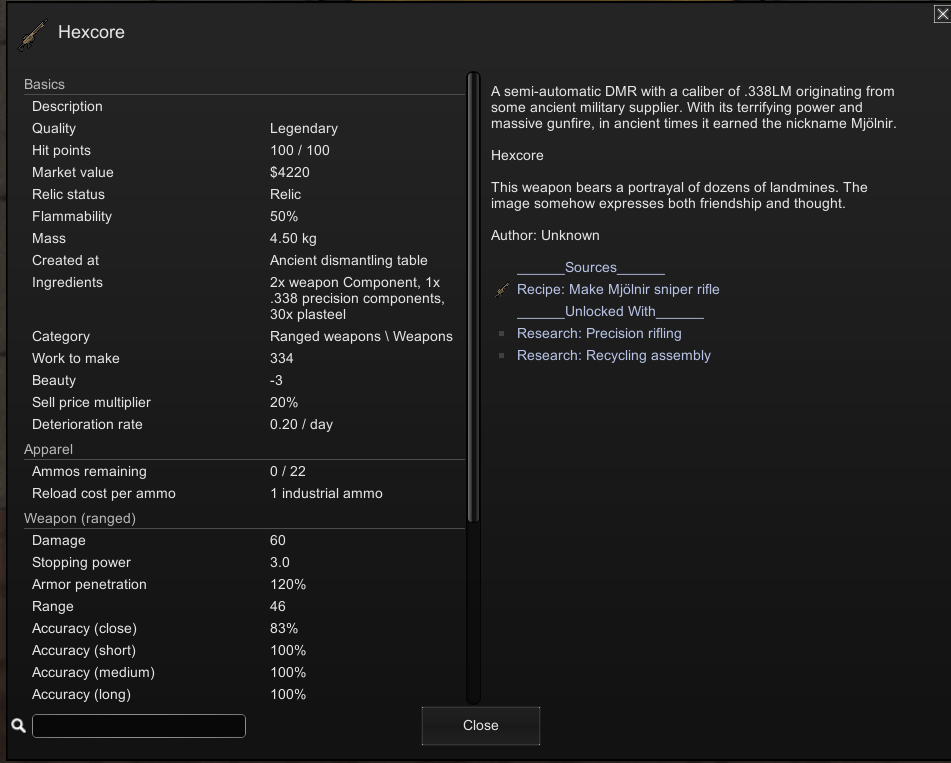This screenshot has height=763, width=951.
Task: Click the Sources heading in description panel
Action: coord(591,267)
